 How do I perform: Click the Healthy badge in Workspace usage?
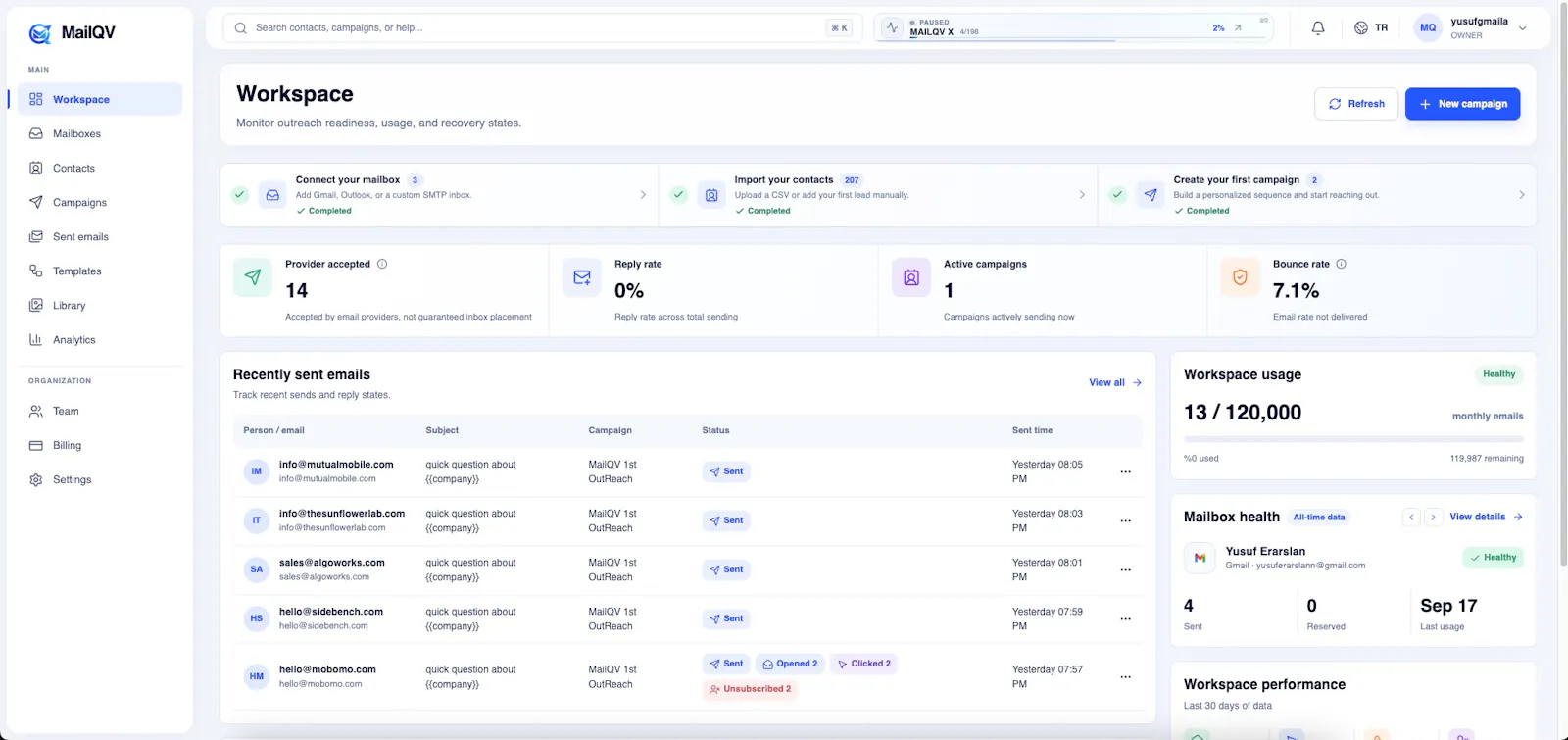point(1498,374)
